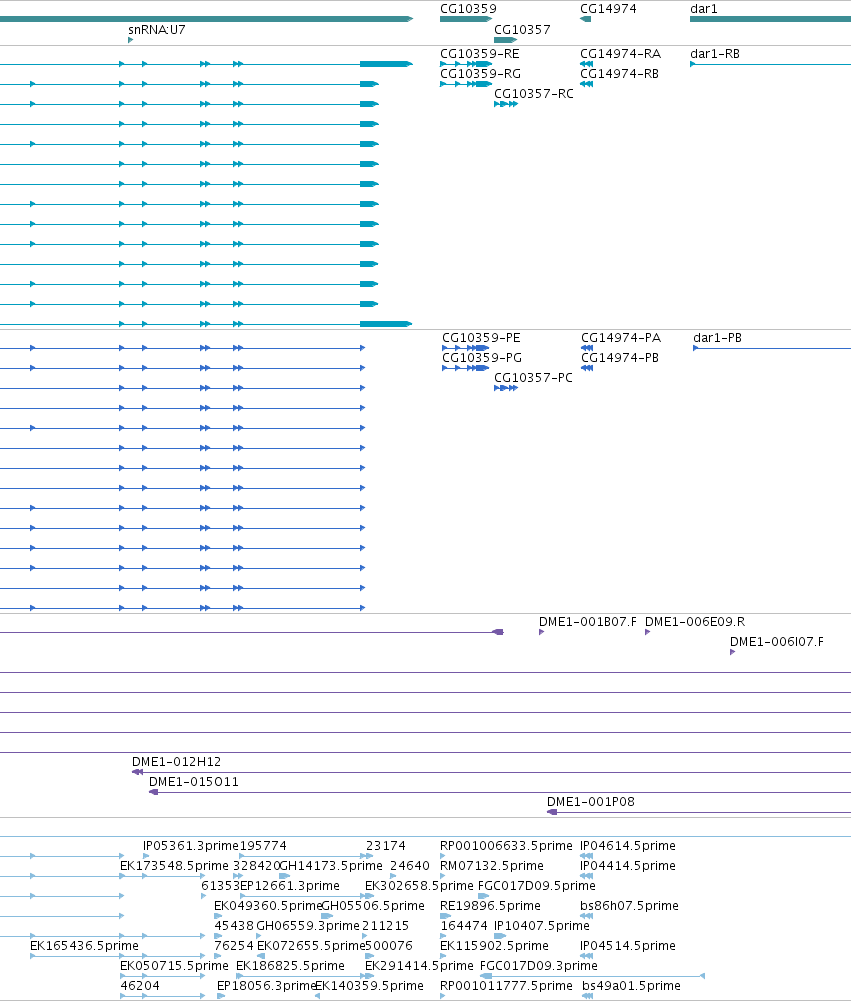
Task: Click the dar1-PB protein label
Action: tap(717, 338)
